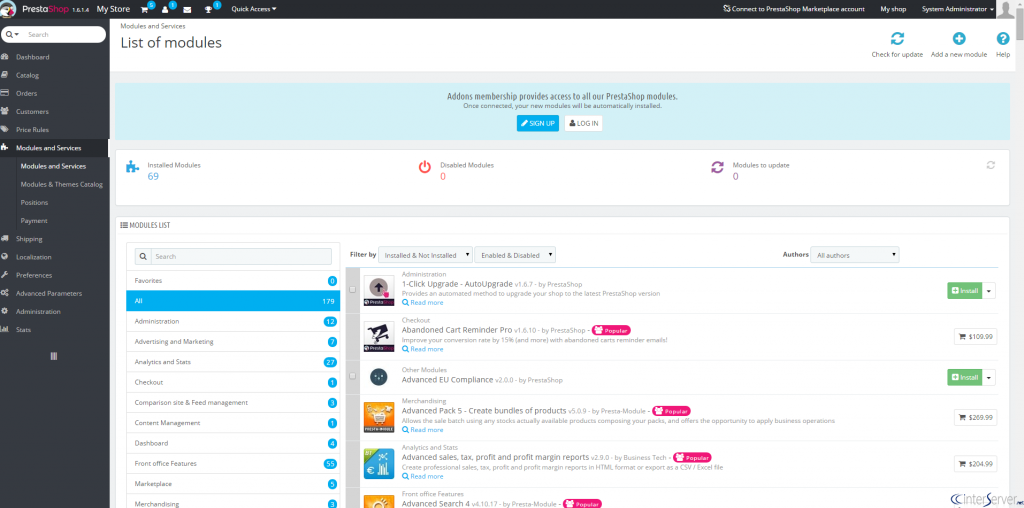Click the PrestaShop logo icon
Screen dimensions: 1024x508
(8, 9)
